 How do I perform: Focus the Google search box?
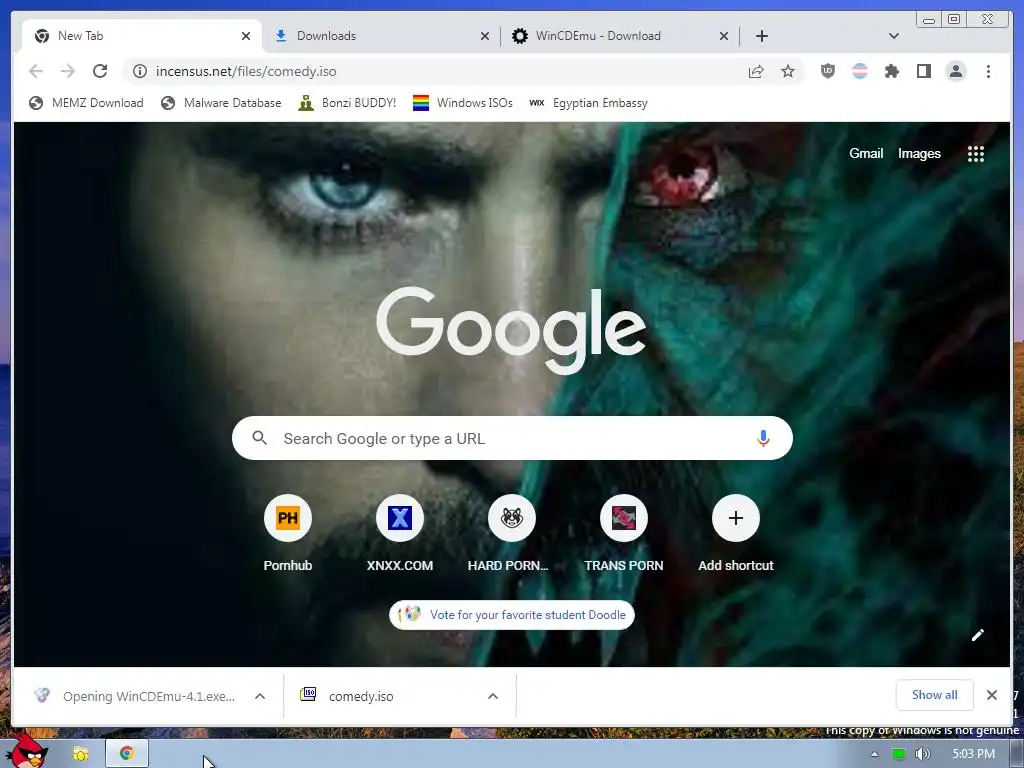[512, 438]
